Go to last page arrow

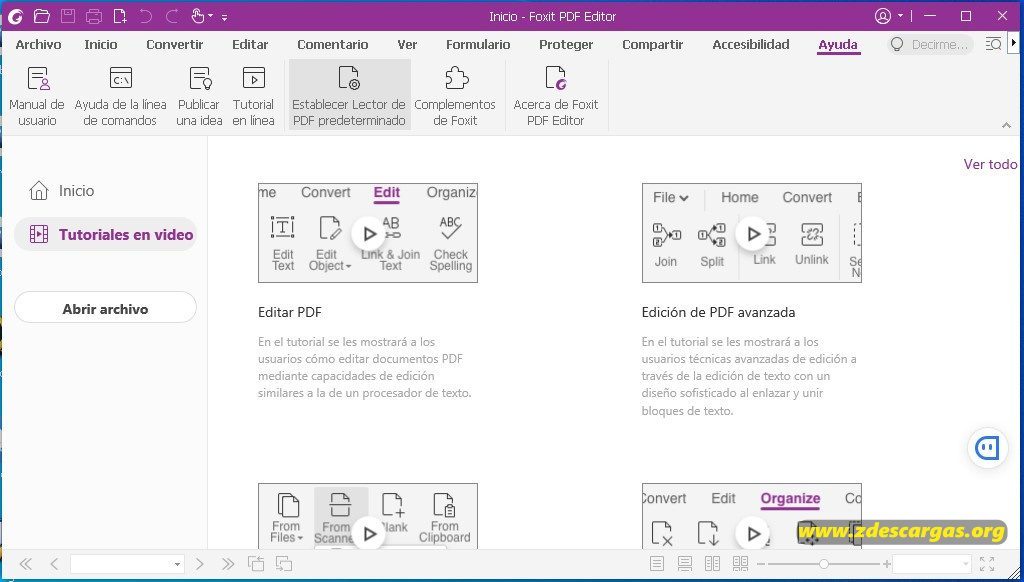[x=227, y=564]
